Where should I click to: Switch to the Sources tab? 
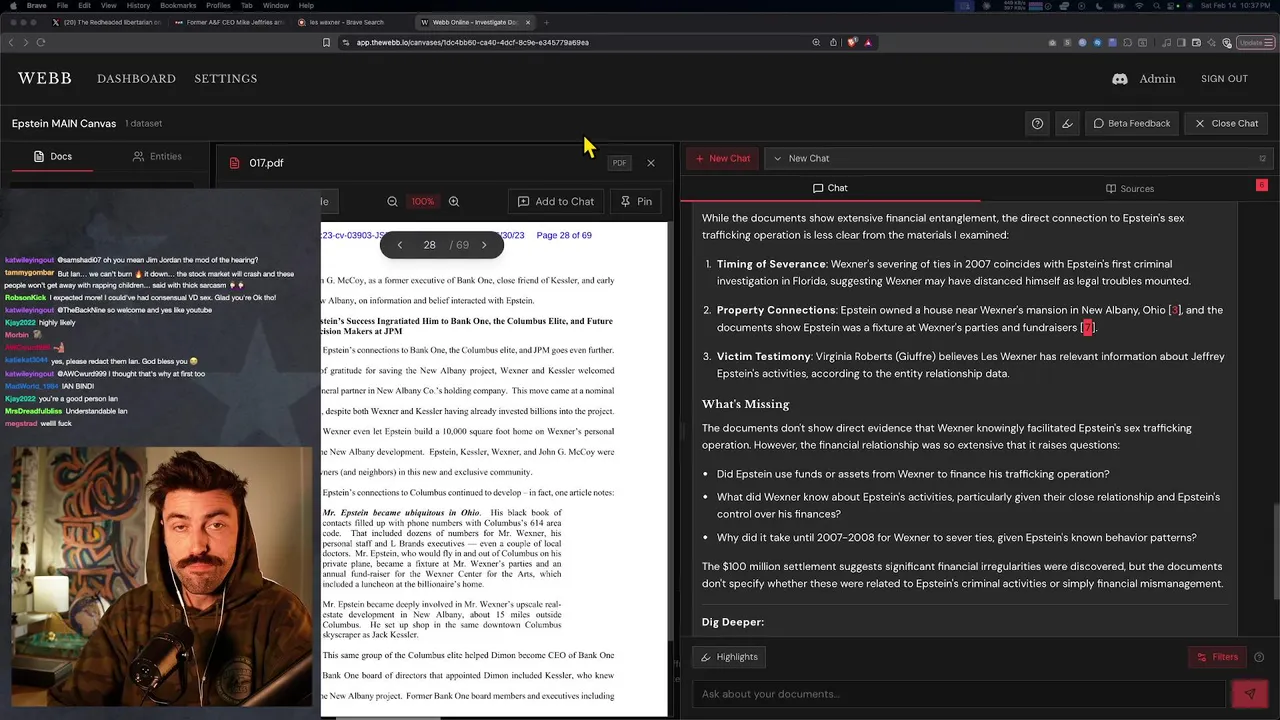(x=1129, y=188)
